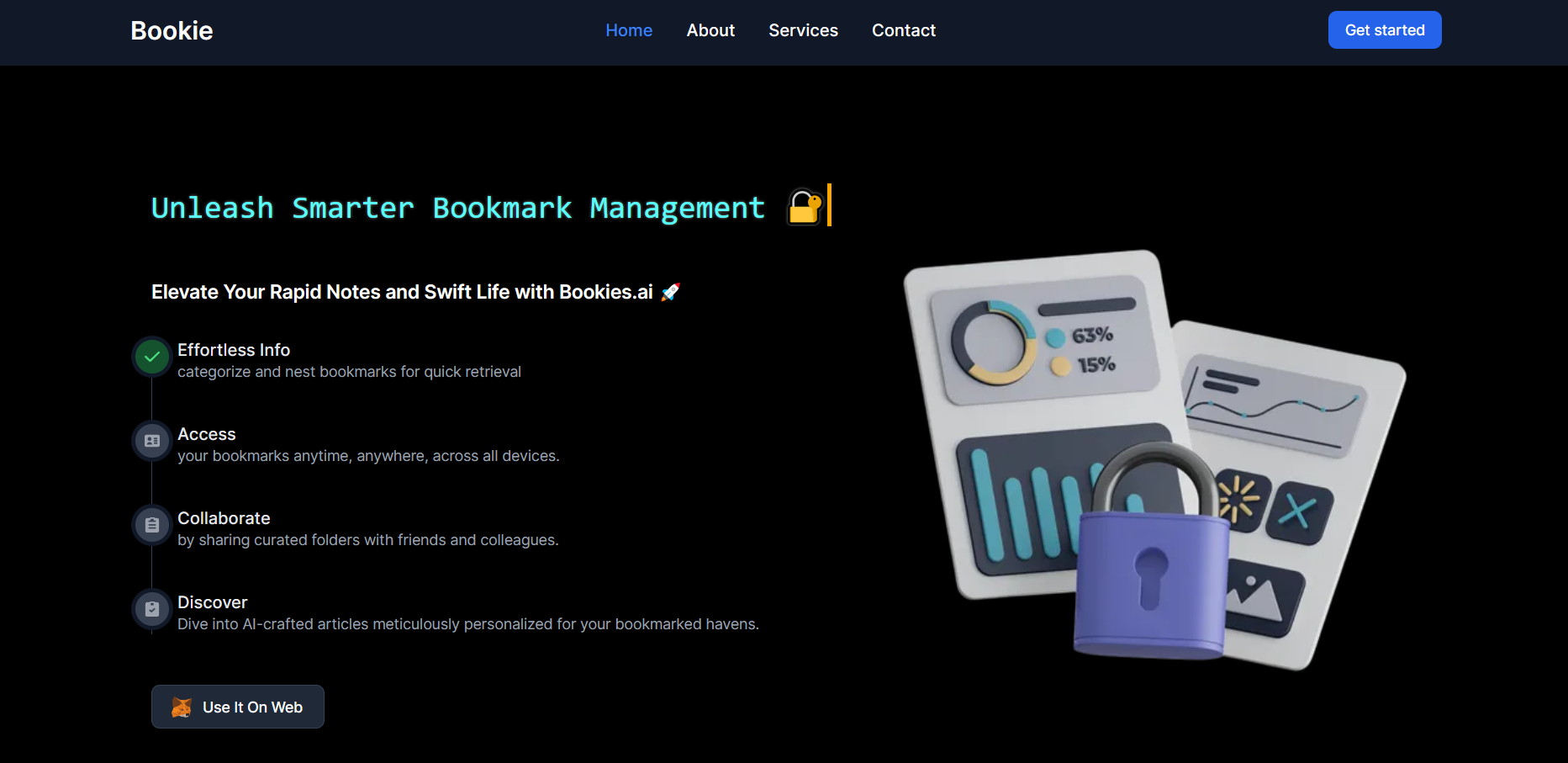This screenshot has height=763, width=1568.
Task: Click the Use It On Web button
Action: pyautogui.click(x=238, y=707)
